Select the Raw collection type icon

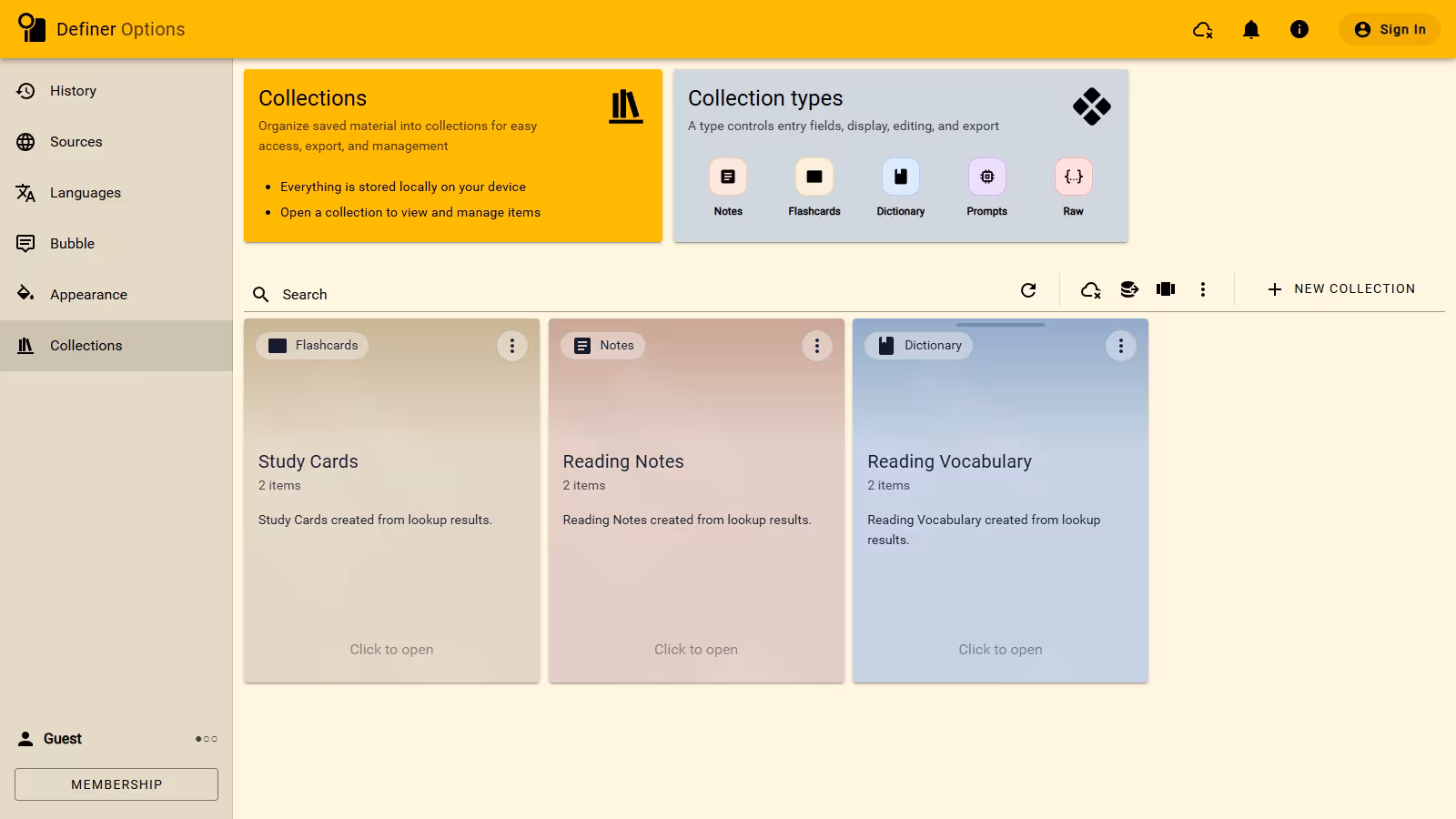[1074, 177]
